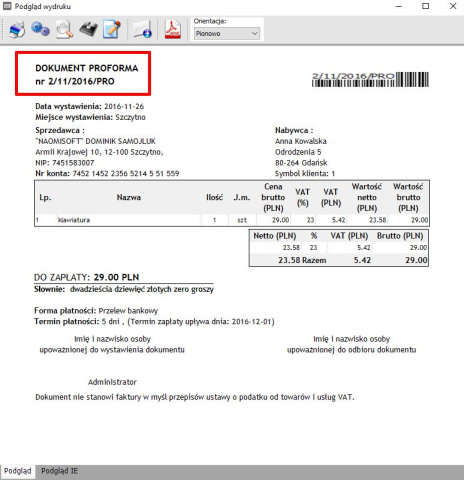Minimize the Podgląd wydruku window
This screenshot has height=480, width=464.
point(399,6)
